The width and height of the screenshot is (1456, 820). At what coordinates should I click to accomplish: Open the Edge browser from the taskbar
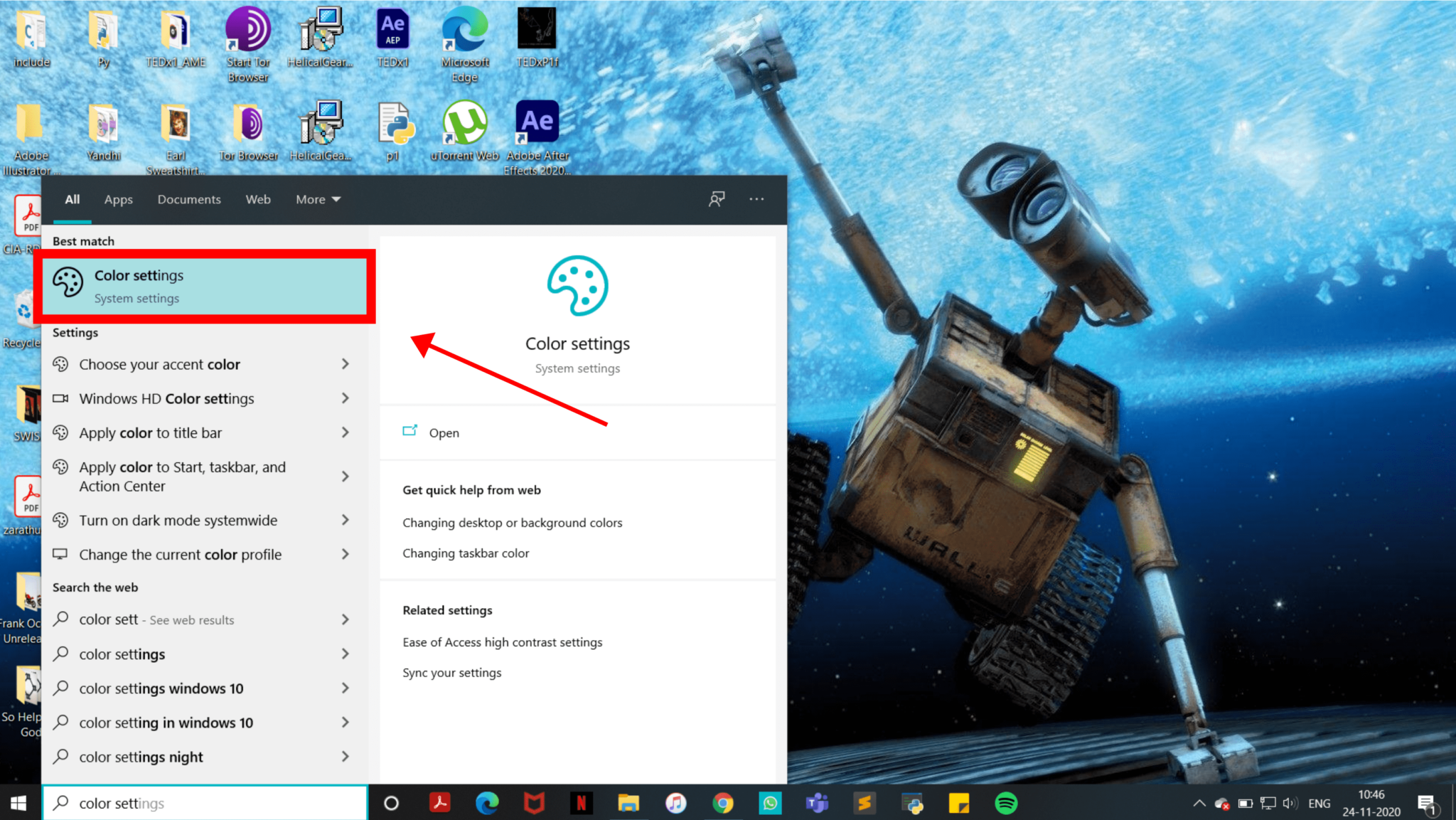(487, 804)
